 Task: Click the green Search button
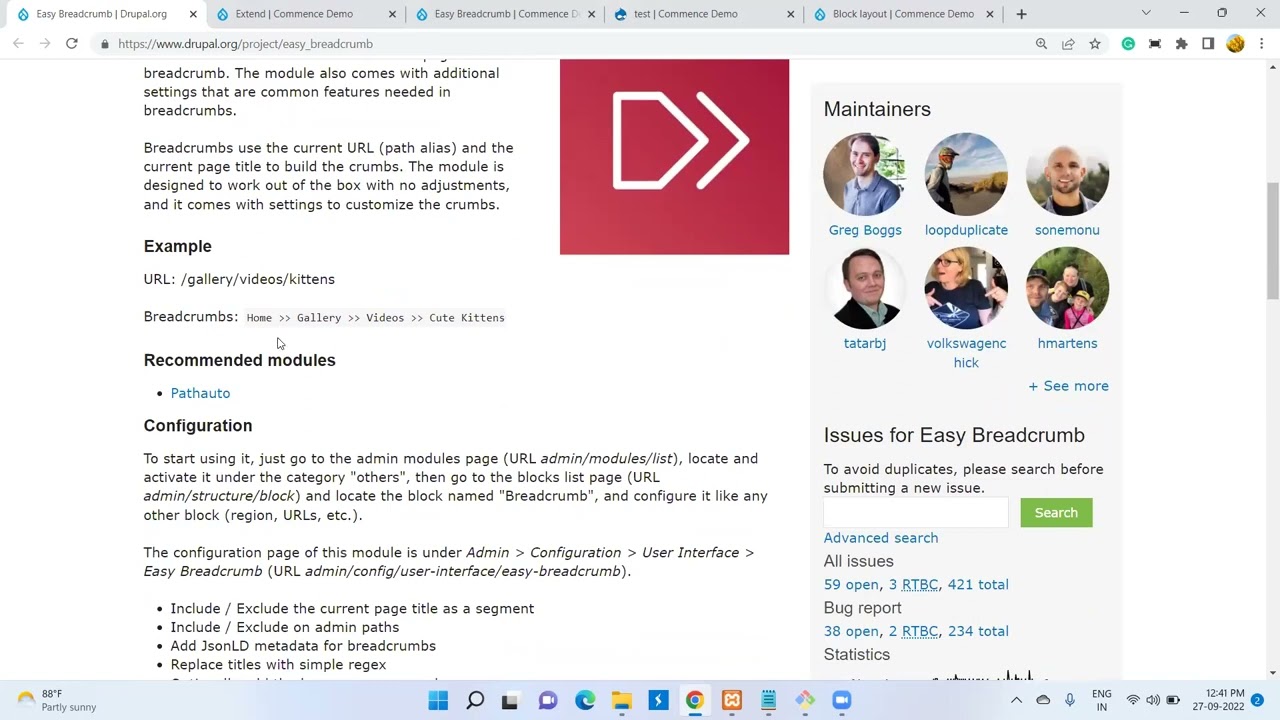1056,513
